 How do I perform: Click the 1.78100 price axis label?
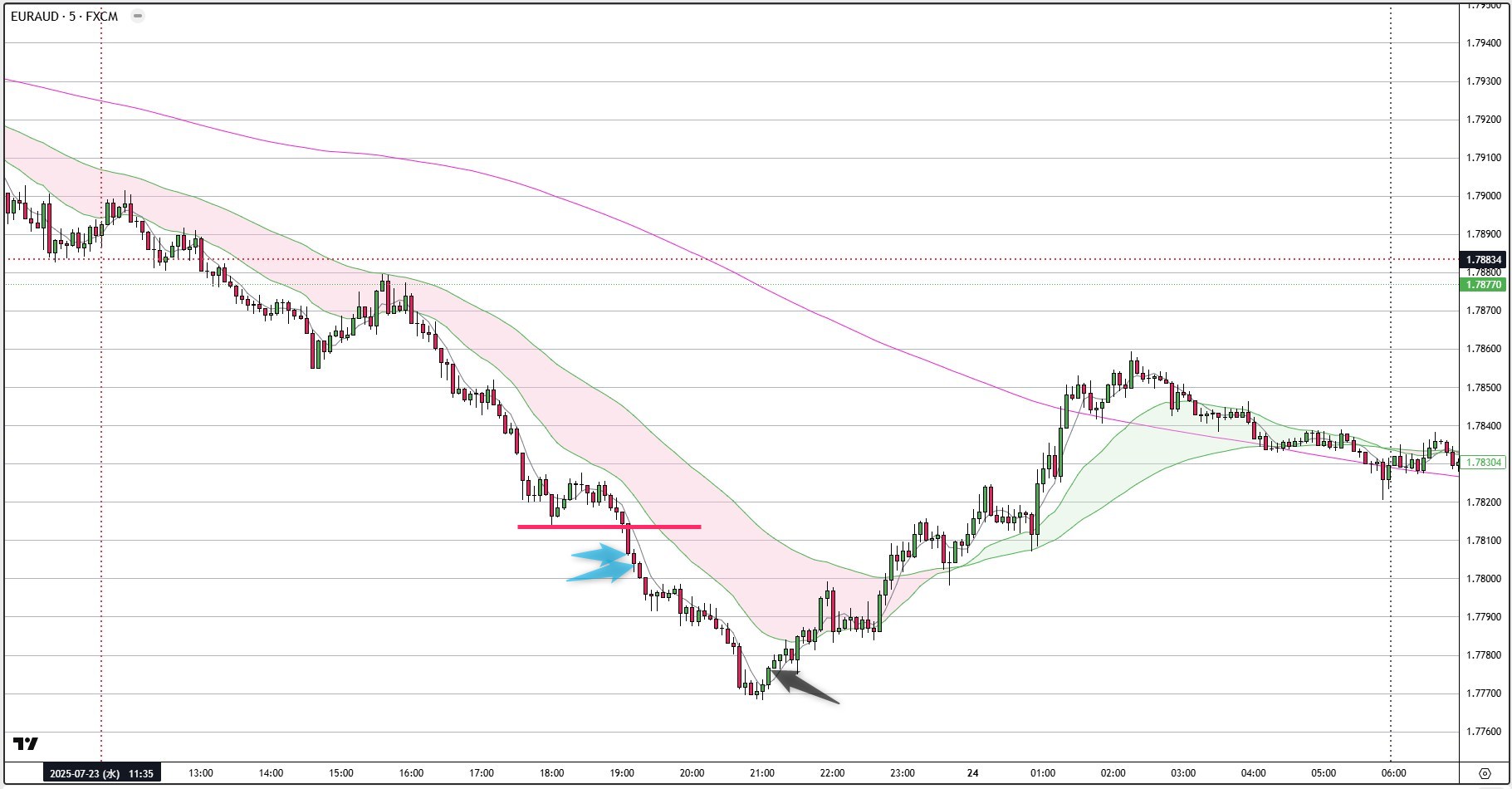pos(1484,541)
